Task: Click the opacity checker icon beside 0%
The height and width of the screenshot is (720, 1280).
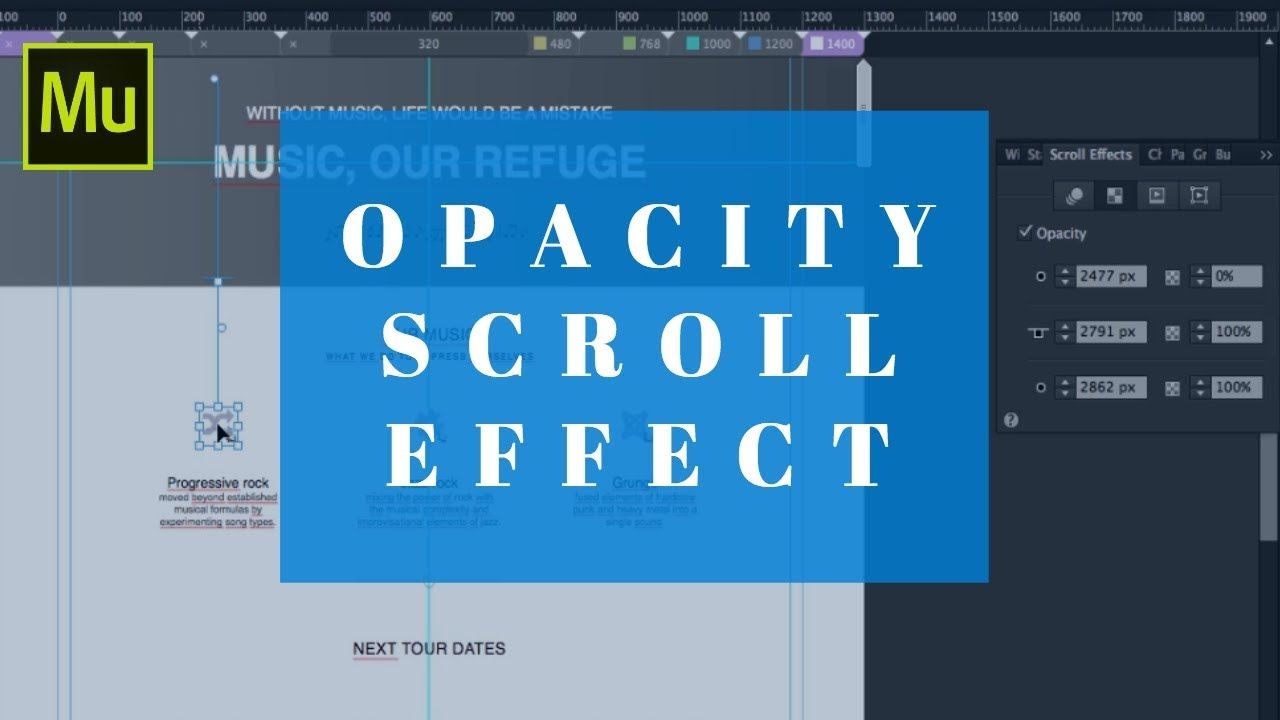Action: [1173, 277]
